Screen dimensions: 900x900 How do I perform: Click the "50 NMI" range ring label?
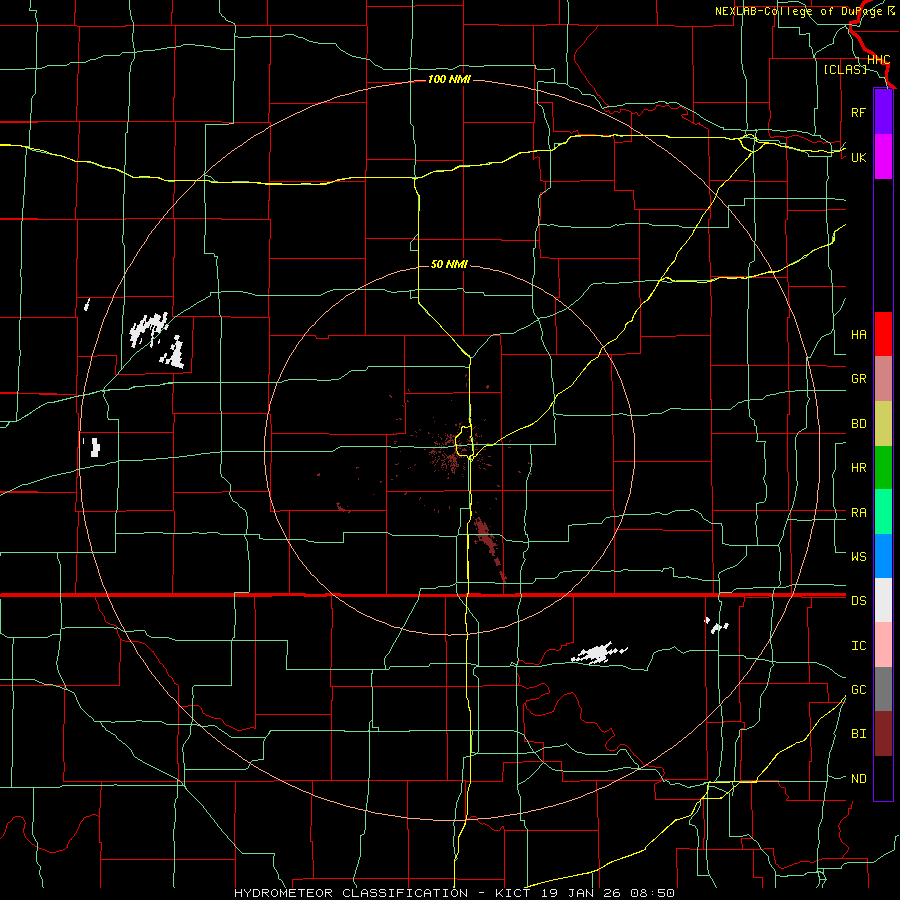pyautogui.click(x=449, y=264)
